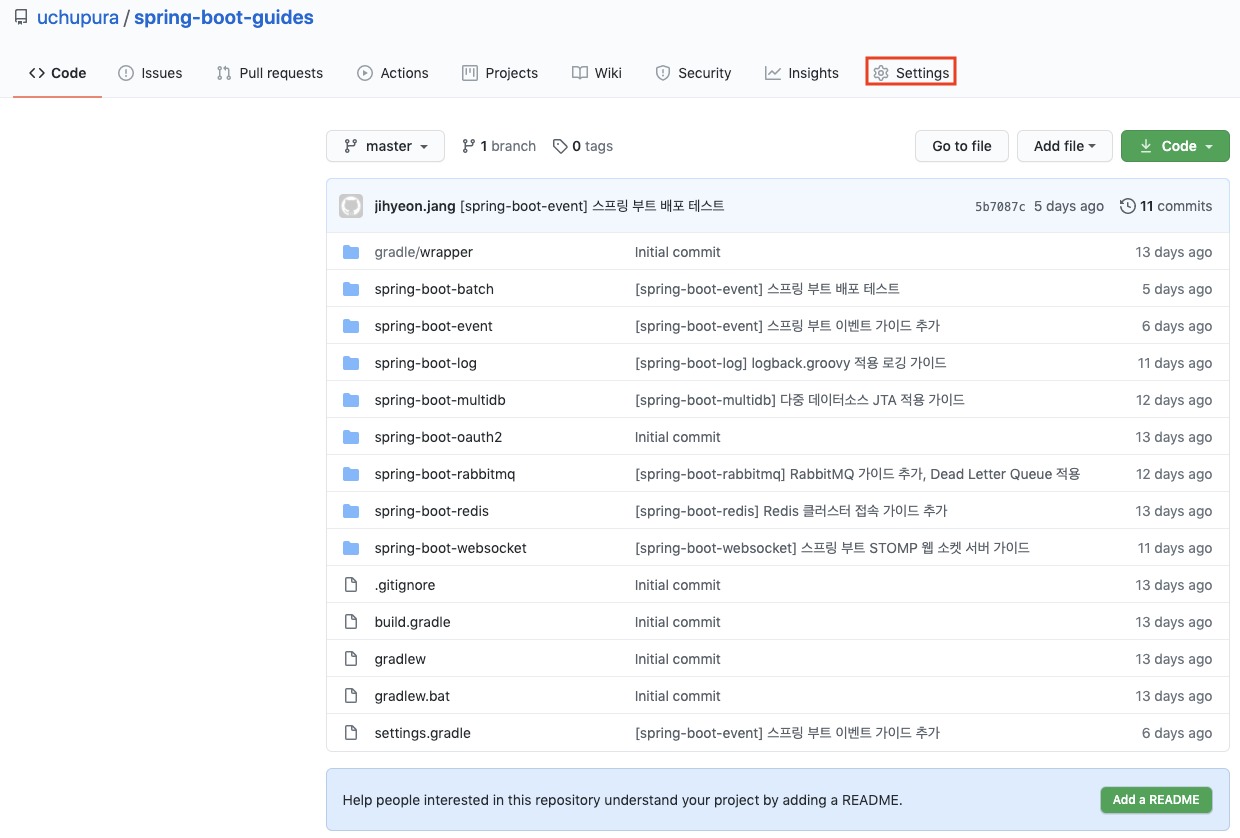Click the file icon for build.gradle
1240x838 pixels.
[x=351, y=622]
